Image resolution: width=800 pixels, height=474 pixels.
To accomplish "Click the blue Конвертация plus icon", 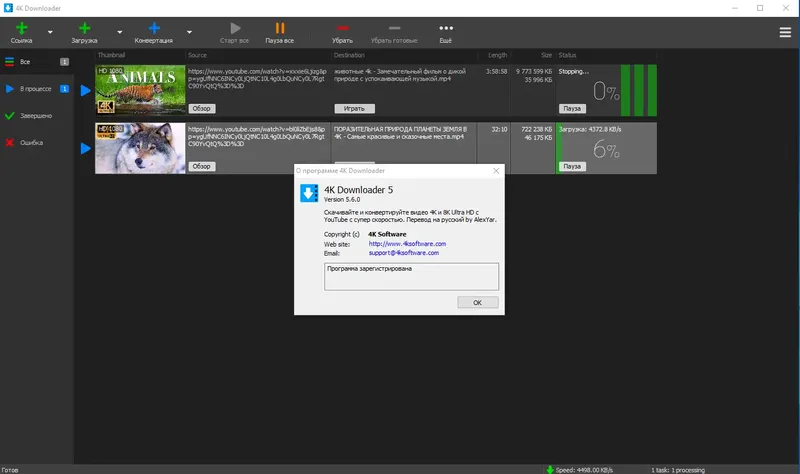I will (x=154, y=28).
